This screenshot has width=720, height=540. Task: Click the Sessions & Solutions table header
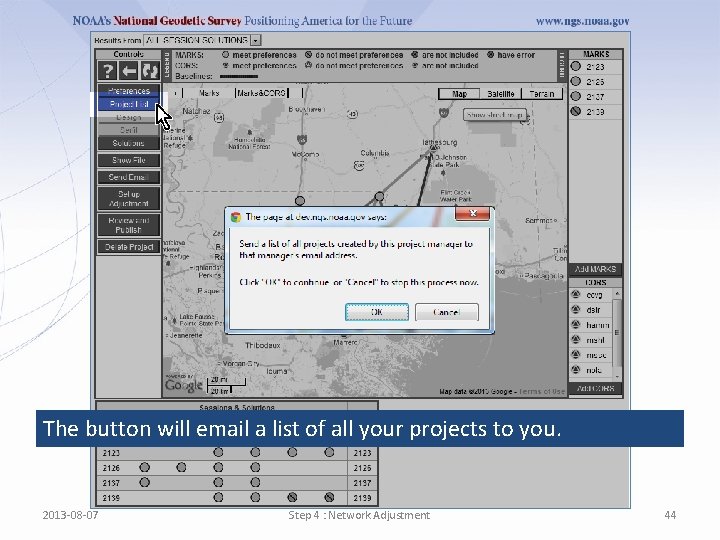tap(237, 407)
